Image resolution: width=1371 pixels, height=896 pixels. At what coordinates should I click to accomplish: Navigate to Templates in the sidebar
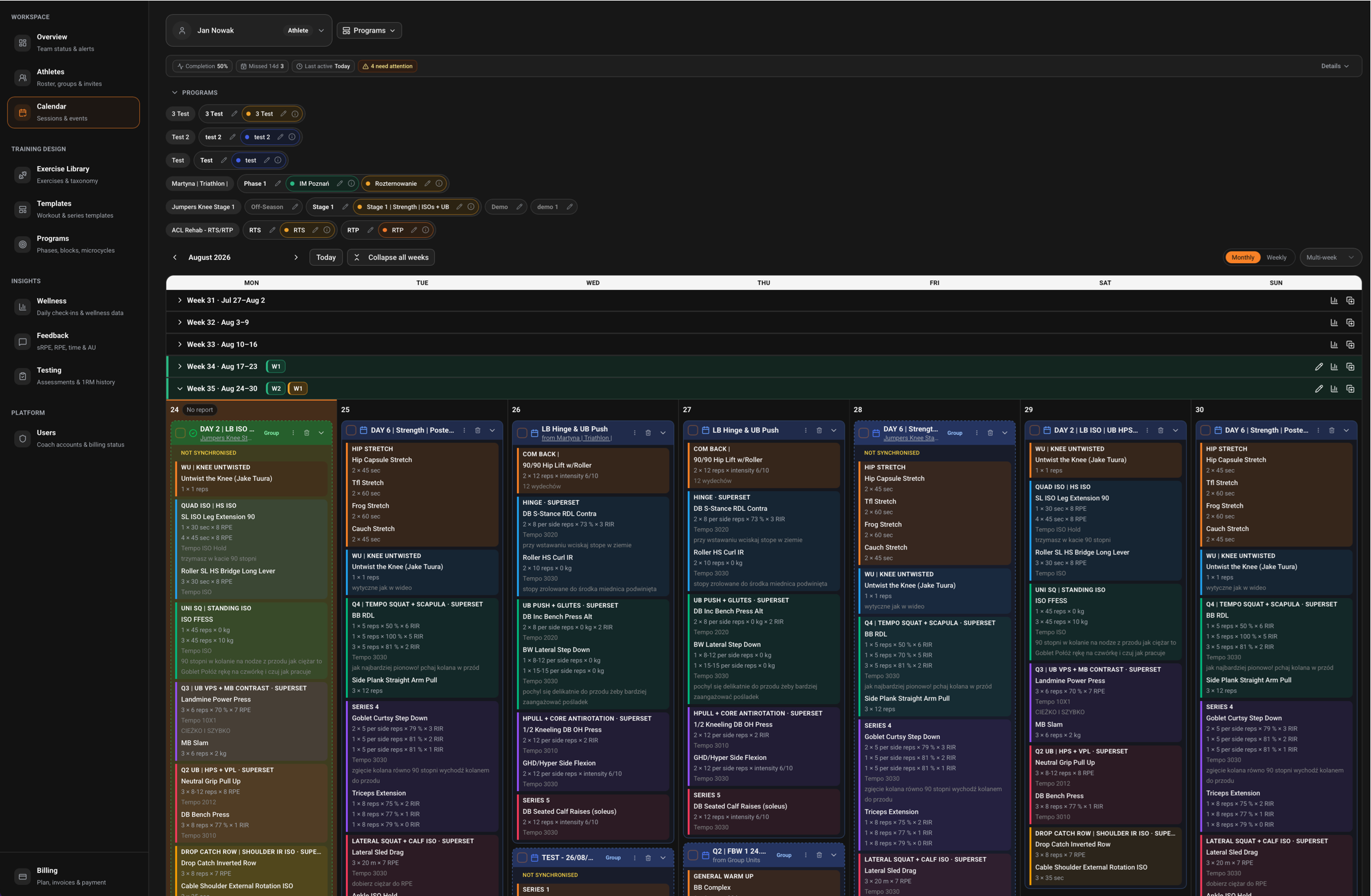pyautogui.click(x=74, y=210)
